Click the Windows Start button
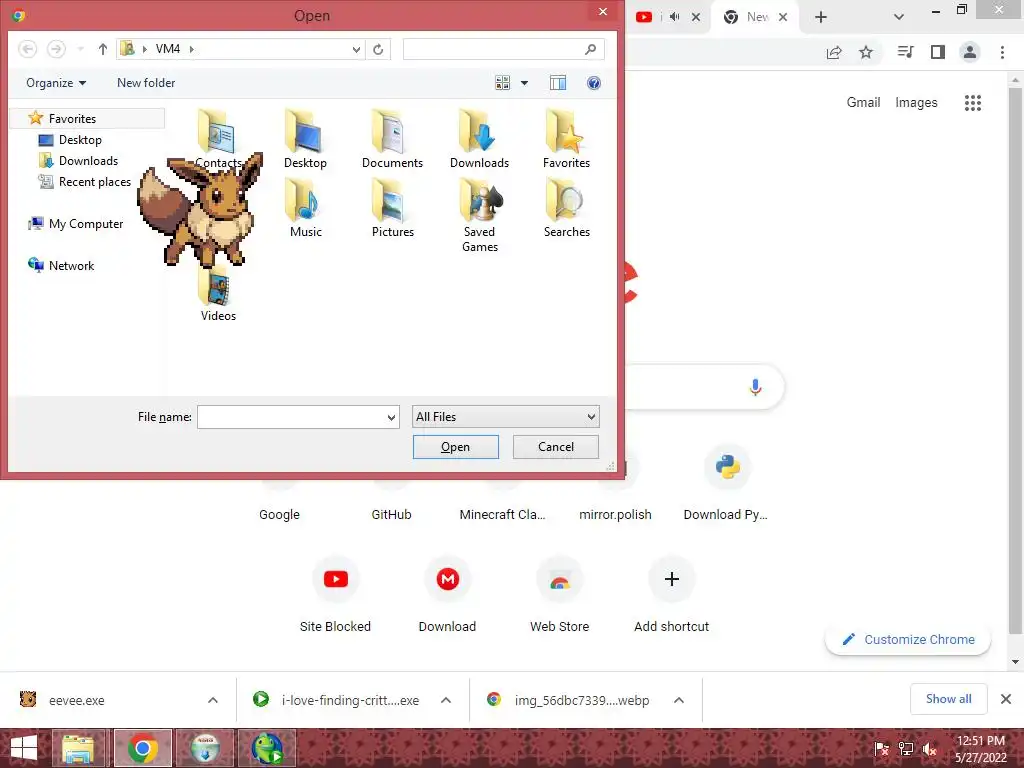Screen dimensions: 1024x768 24,748
